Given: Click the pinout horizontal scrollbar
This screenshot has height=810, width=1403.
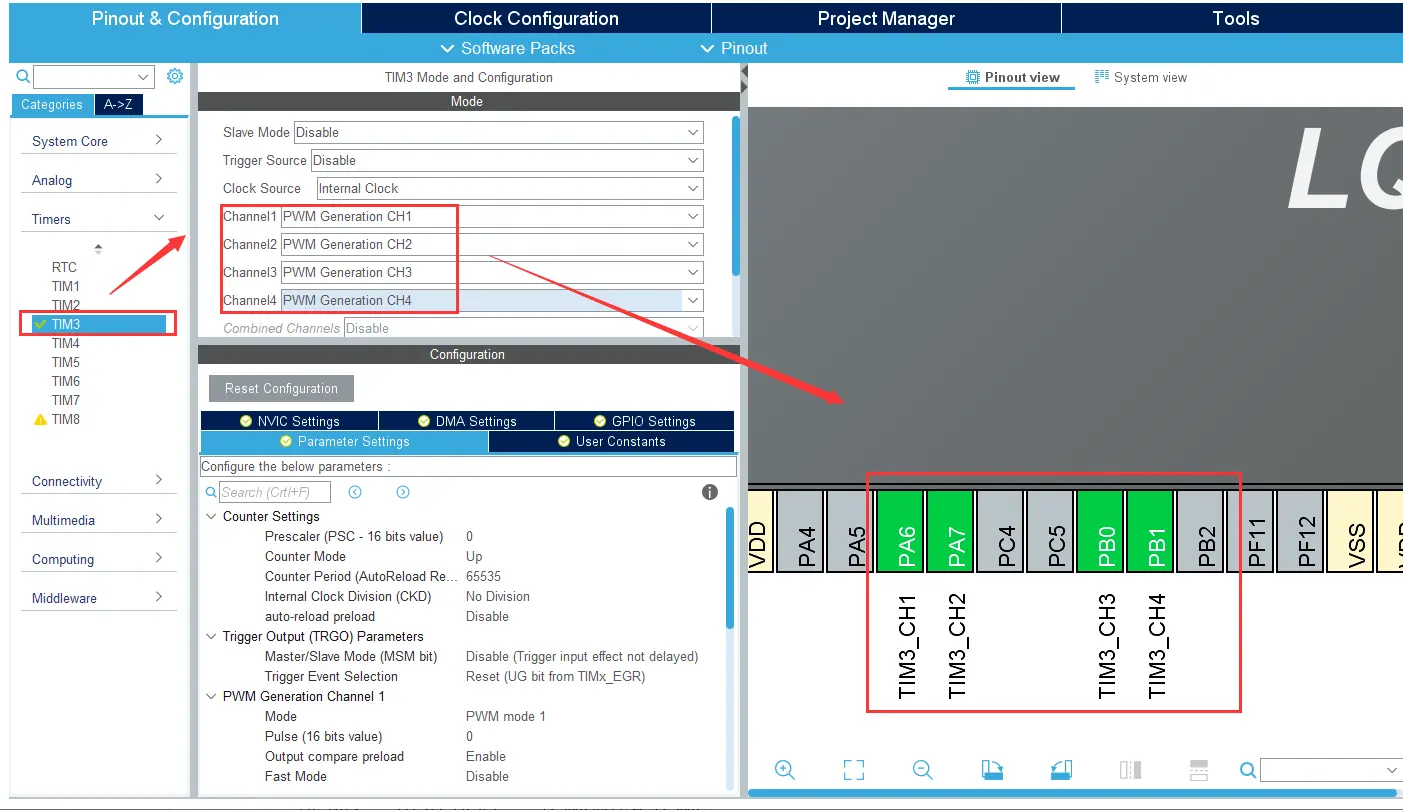Looking at the screenshot, I should point(1075,793).
